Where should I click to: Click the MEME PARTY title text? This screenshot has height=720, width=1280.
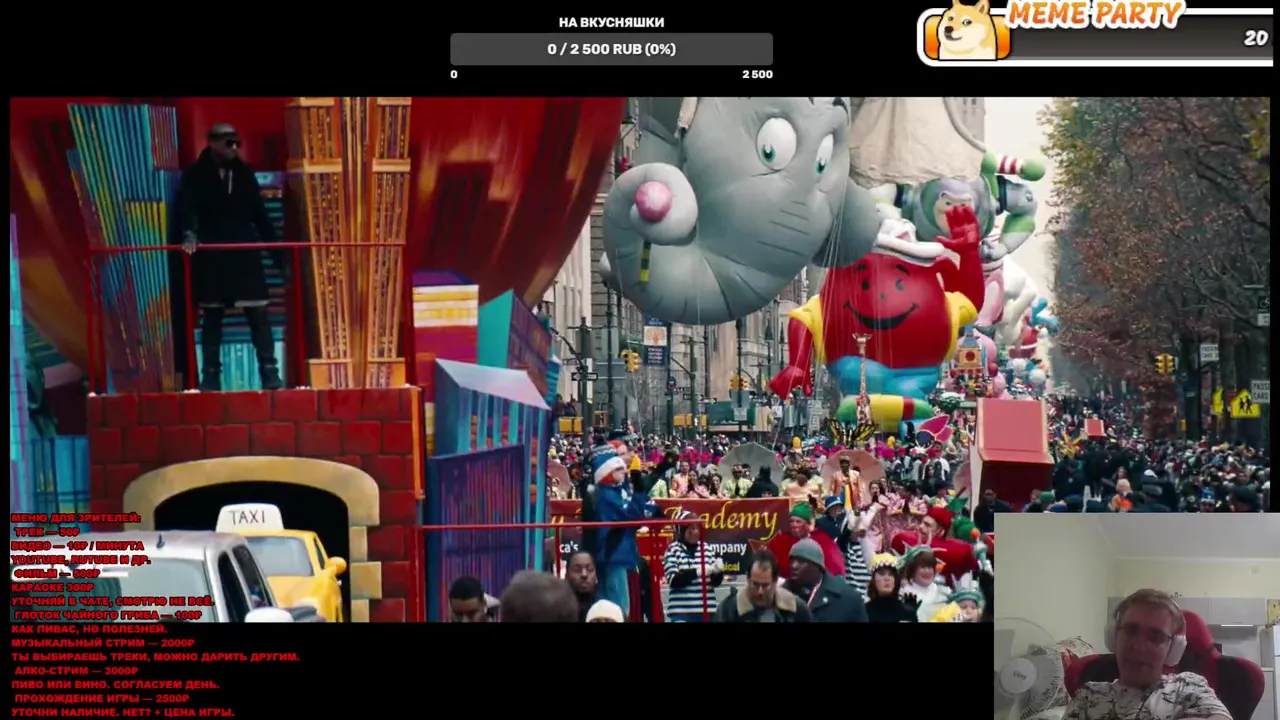1094,13
